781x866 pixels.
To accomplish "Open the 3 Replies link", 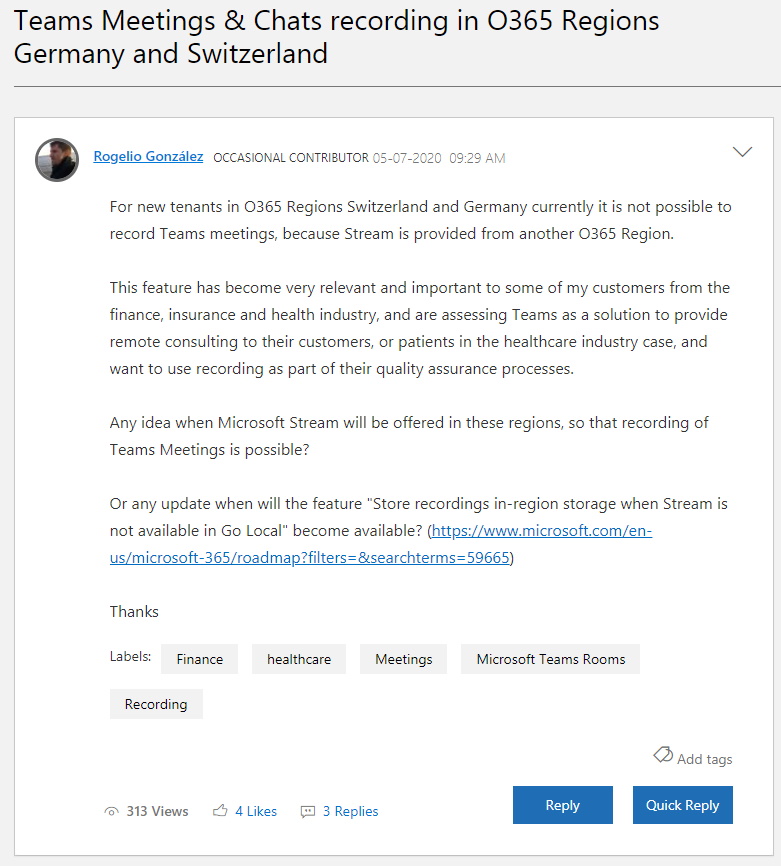I will coord(351,811).
